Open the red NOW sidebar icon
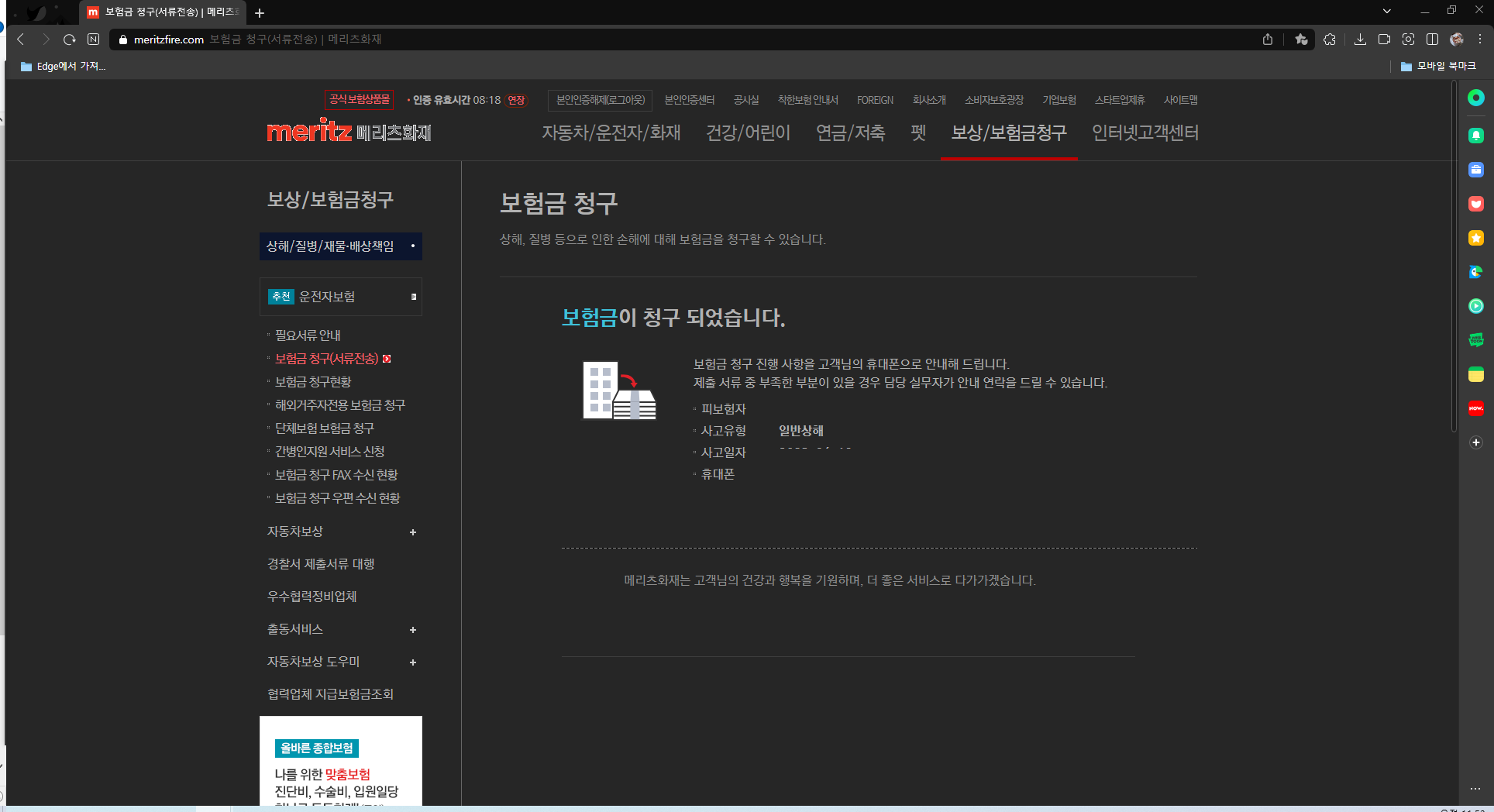Viewport: 1494px width, 812px height. click(1476, 408)
